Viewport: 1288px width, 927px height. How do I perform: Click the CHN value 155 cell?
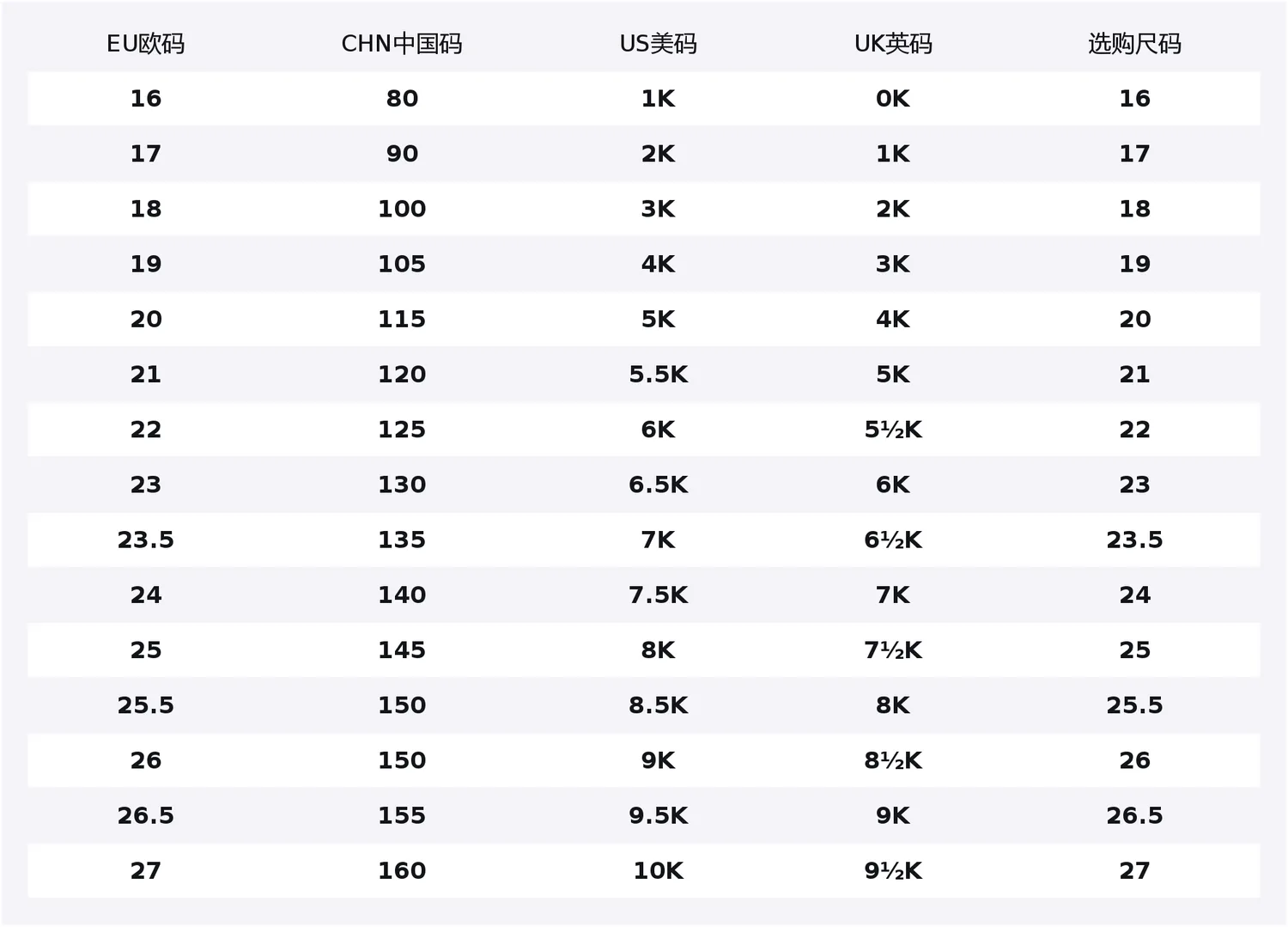coord(402,815)
